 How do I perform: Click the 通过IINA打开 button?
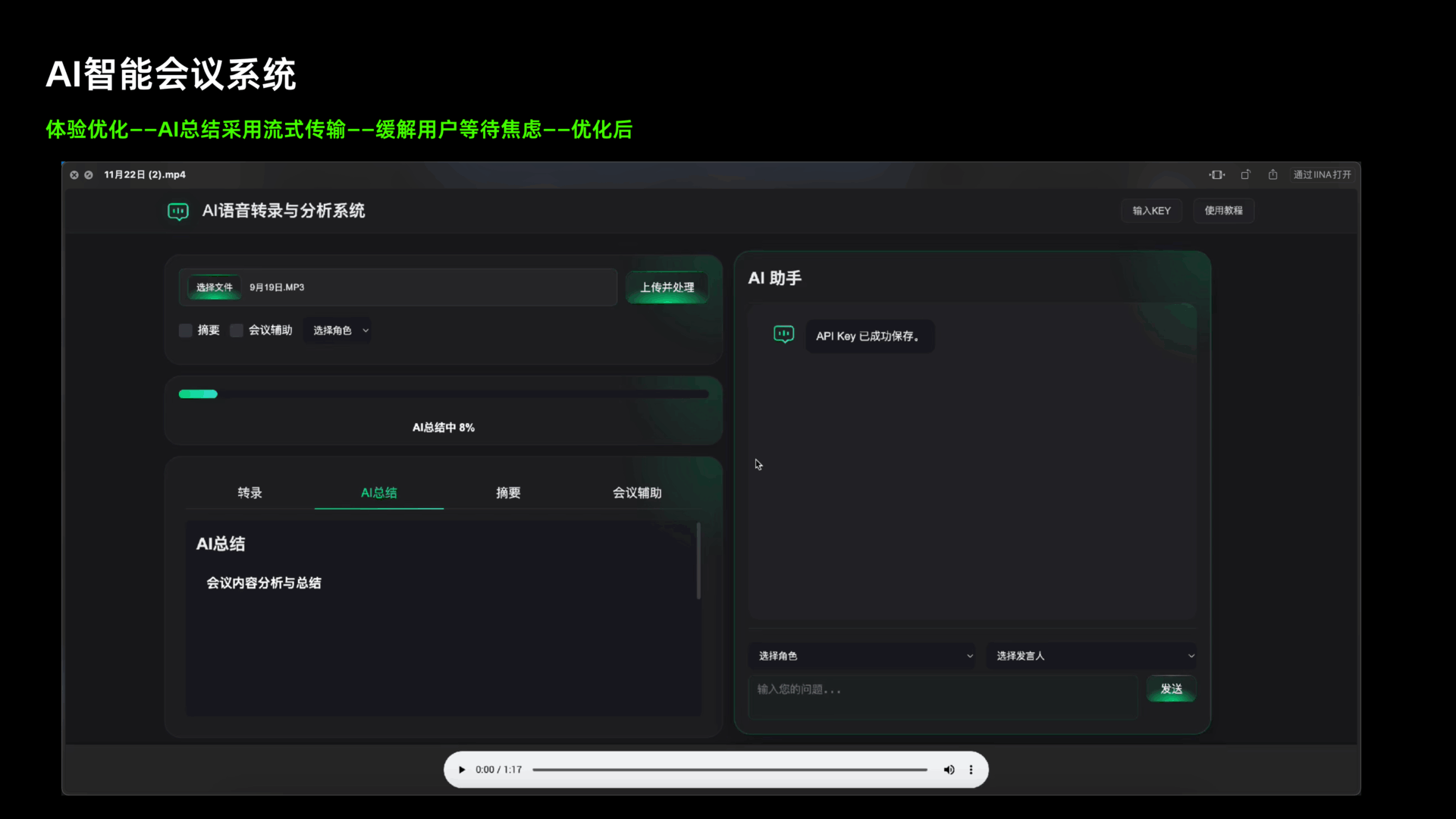pos(1322,174)
